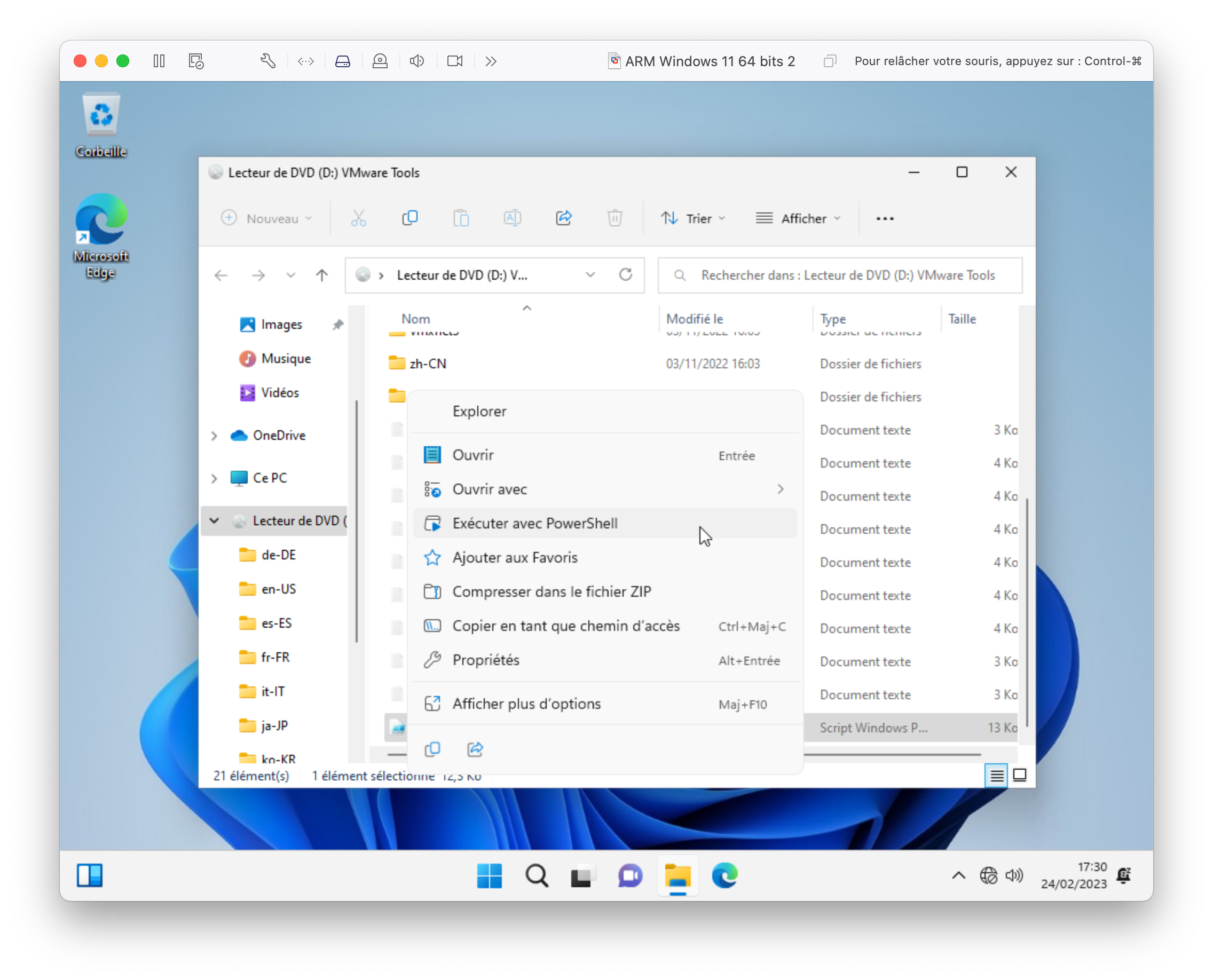Click the share icon at context menu bottom
Screen dimensions: 1213x980
pyautogui.click(x=476, y=749)
